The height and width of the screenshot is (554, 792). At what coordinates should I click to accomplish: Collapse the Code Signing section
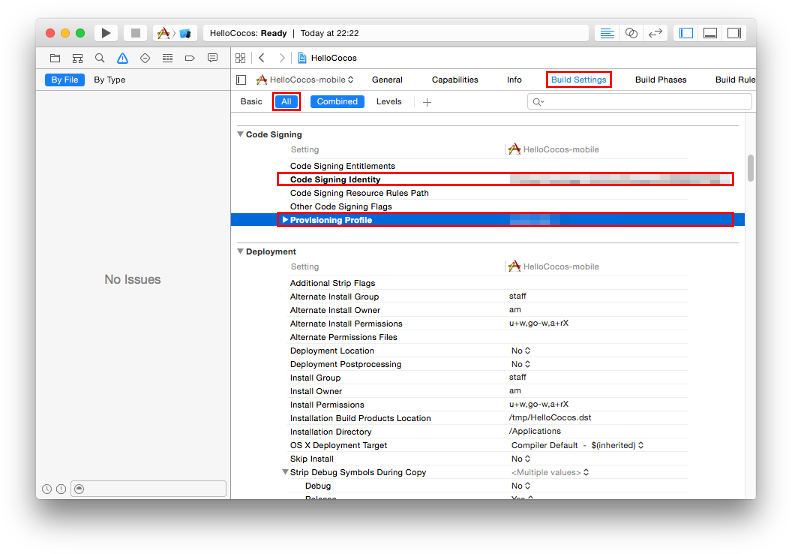point(240,134)
